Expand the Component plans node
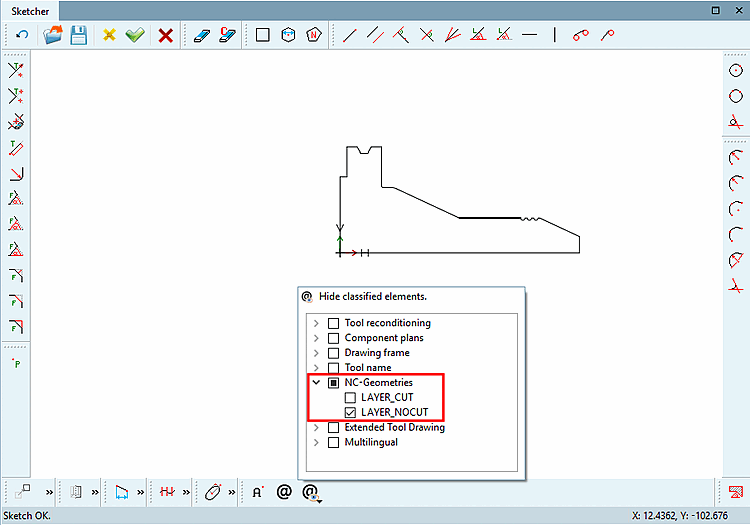Screen dimensions: 750x525 [x=316, y=338]
